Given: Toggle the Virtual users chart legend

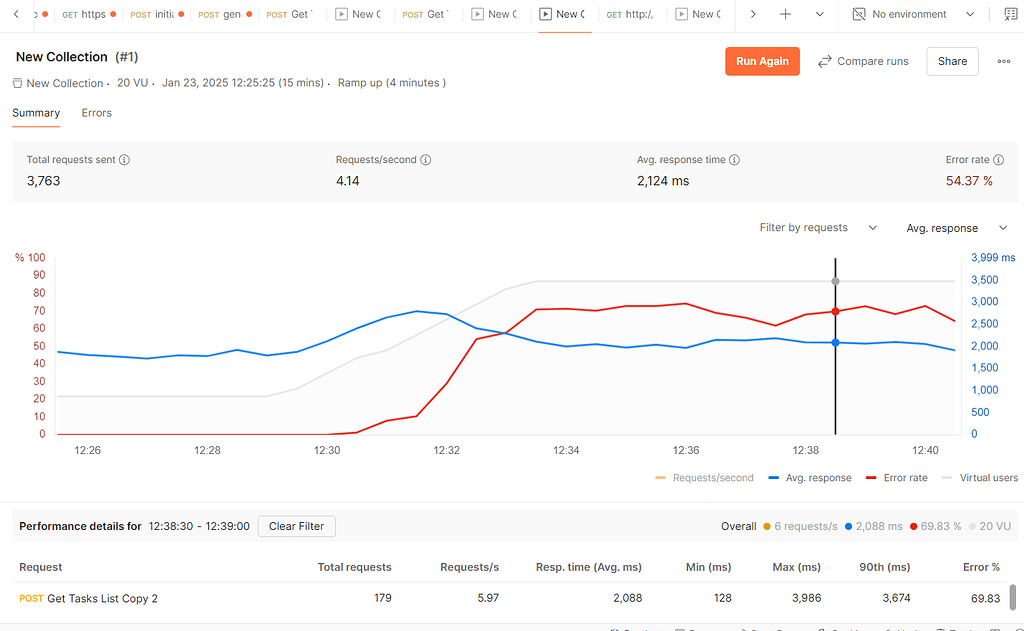Looking at the screenshot, I should (986, 478).
